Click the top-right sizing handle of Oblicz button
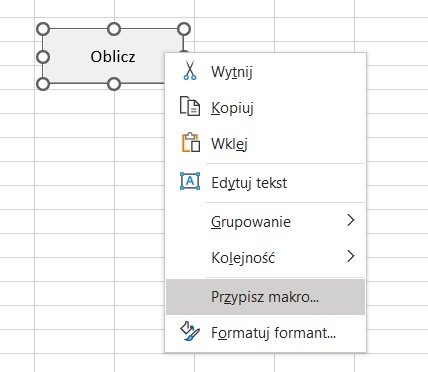 point(184,29)
